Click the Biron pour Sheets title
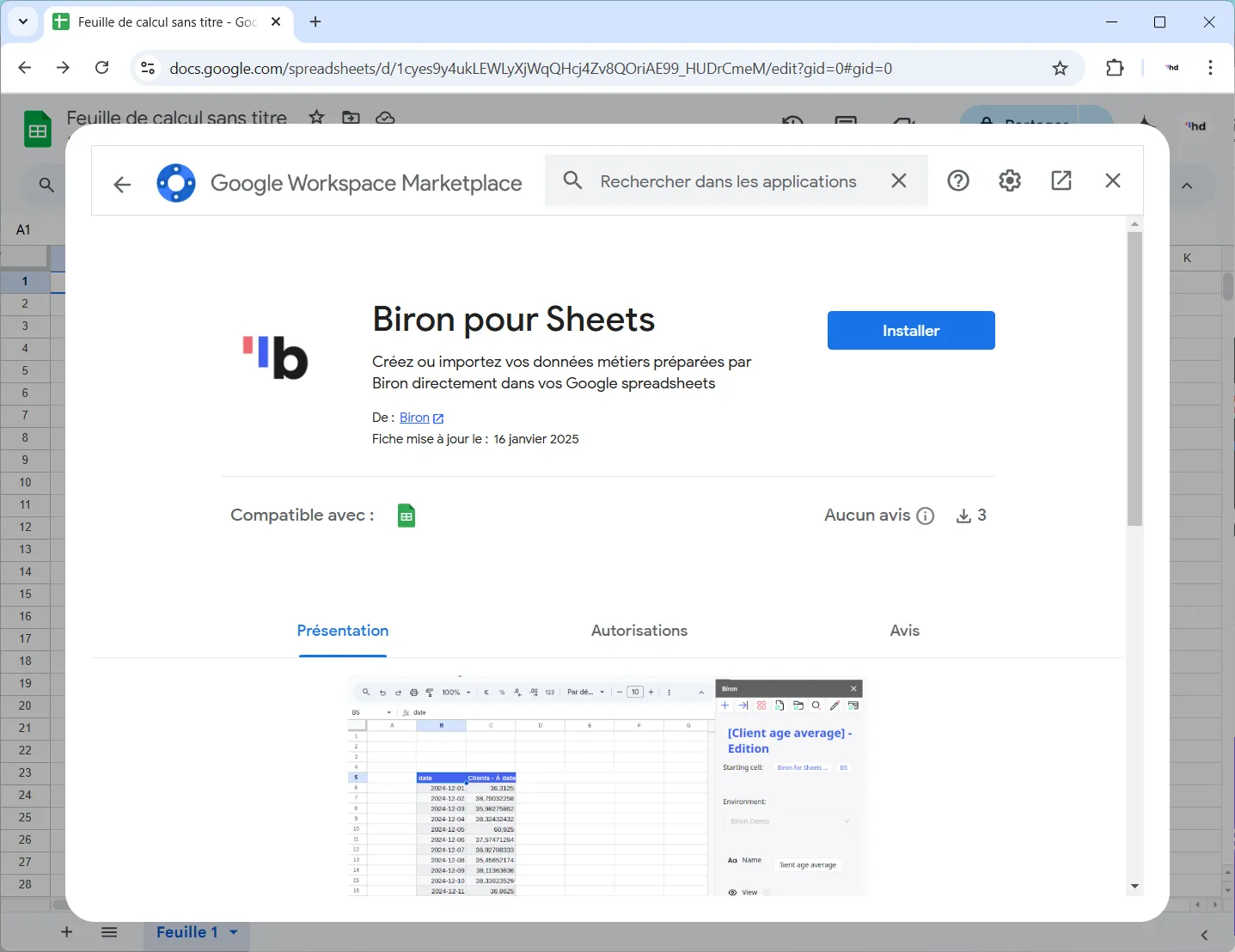The image size is (1235, 952). 513,320
